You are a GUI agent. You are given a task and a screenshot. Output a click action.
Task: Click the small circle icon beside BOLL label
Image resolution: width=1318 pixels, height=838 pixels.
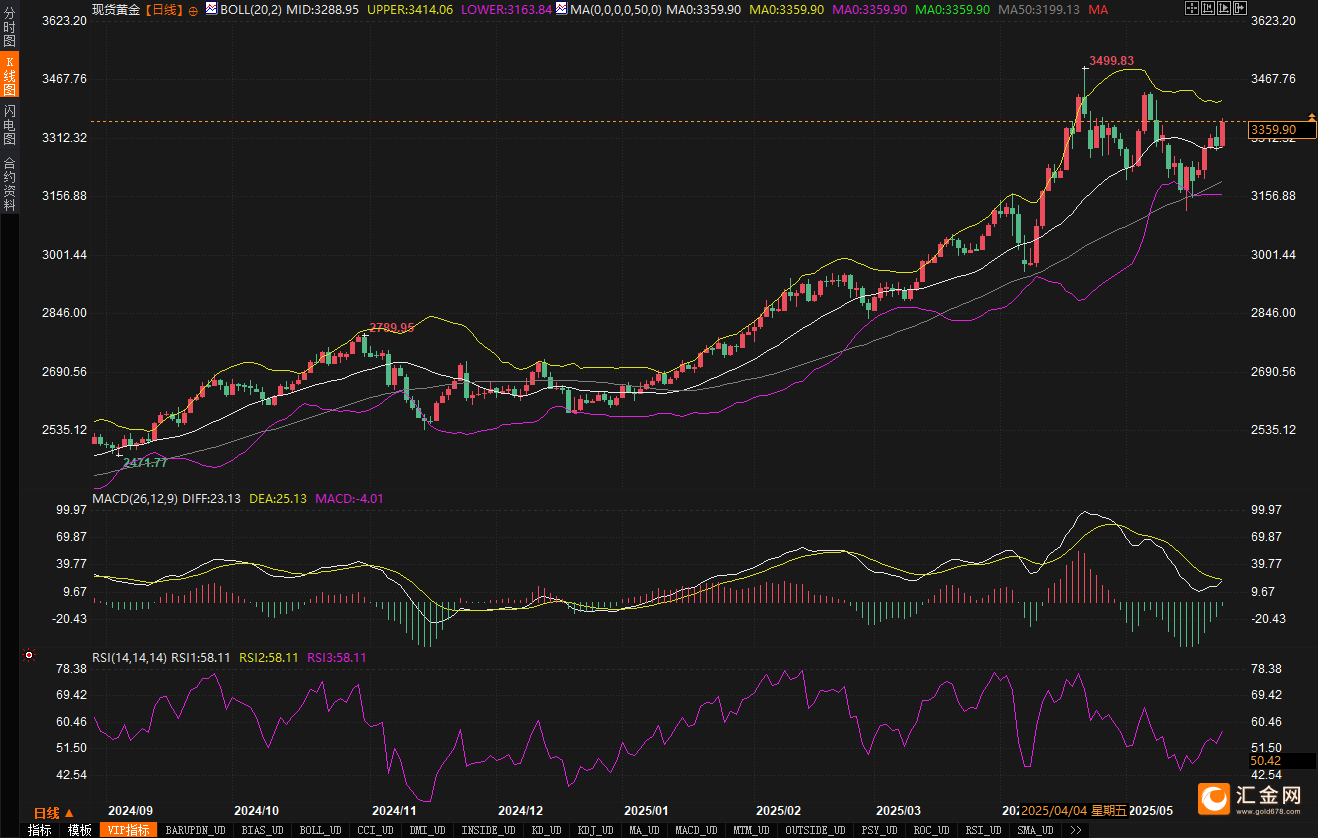click(193, 10)
